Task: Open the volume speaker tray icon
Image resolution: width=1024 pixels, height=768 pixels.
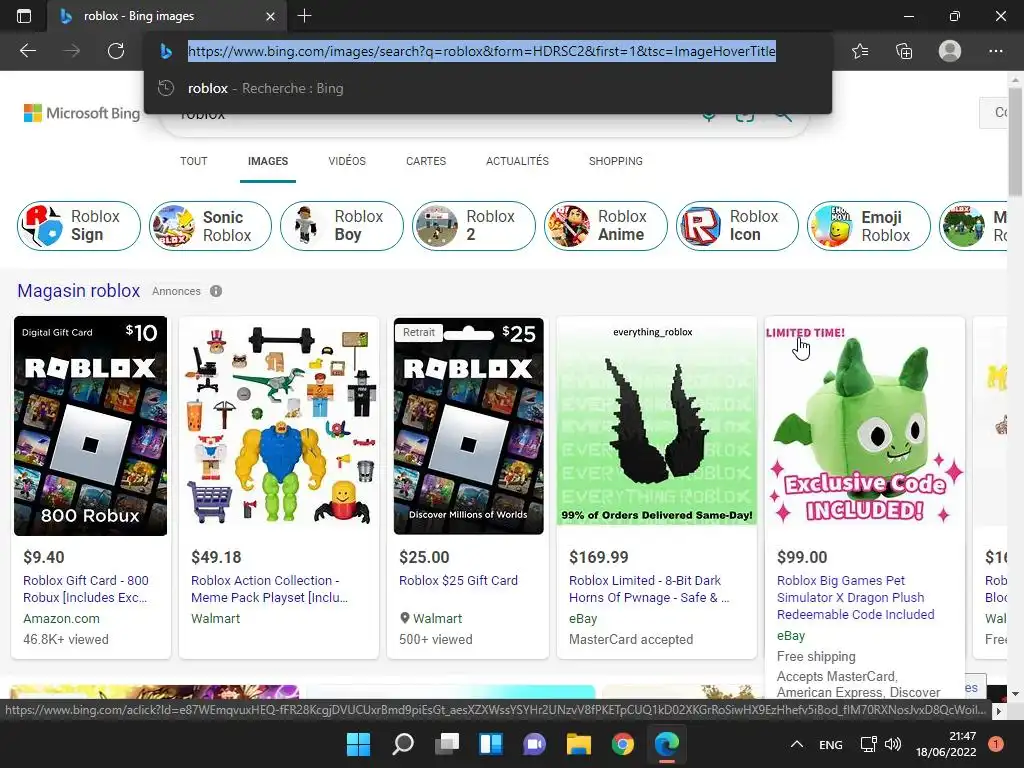Action: click(x=893, y=744)
